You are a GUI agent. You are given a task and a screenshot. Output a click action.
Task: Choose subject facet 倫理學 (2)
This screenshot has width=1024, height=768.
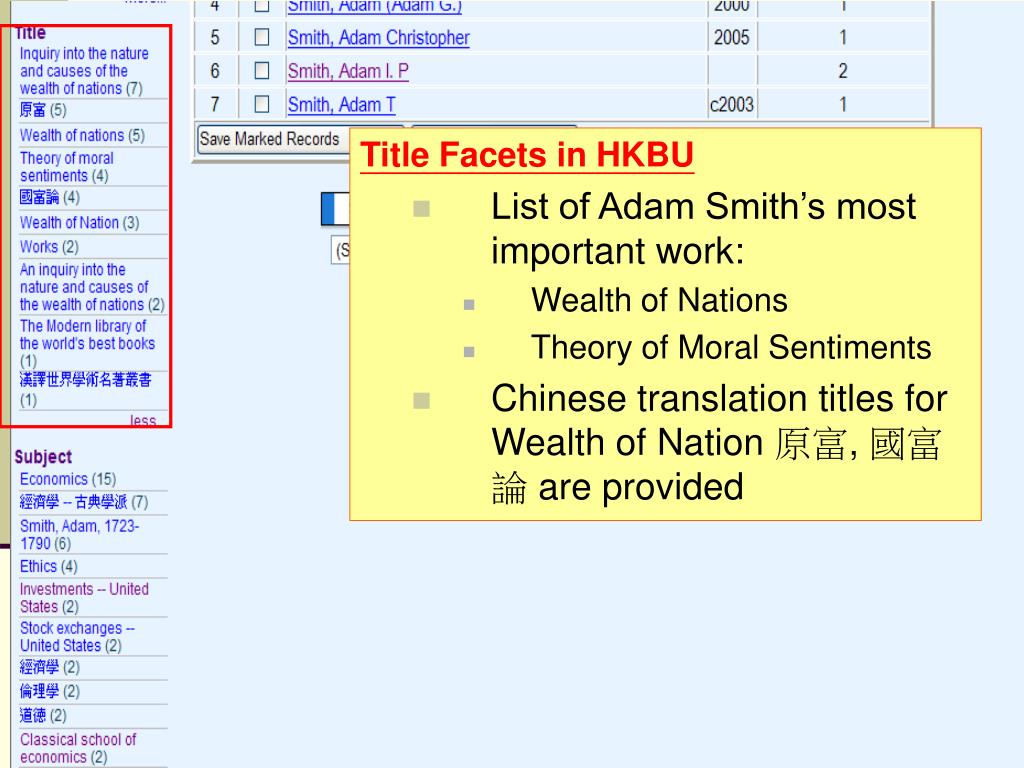[x=50, y=692]
